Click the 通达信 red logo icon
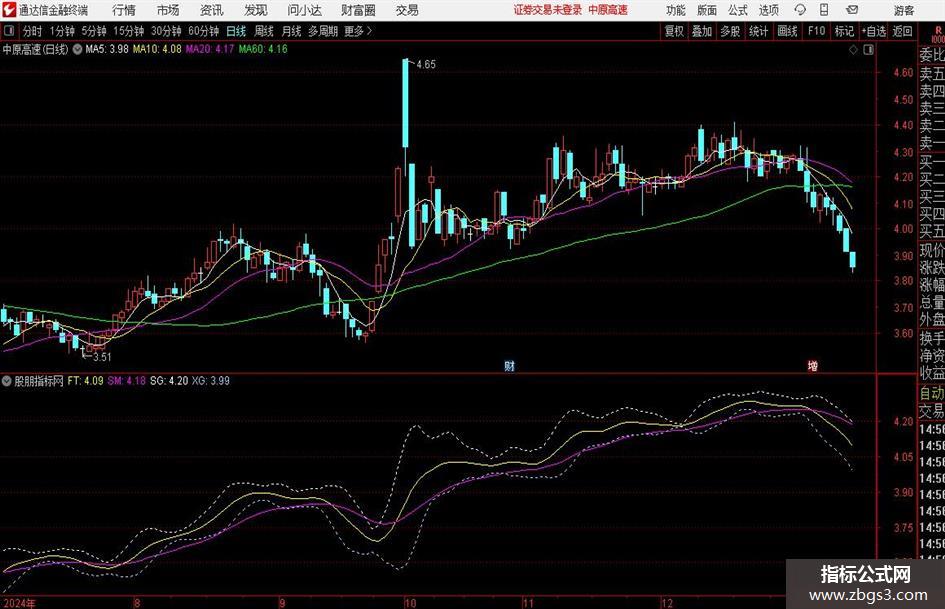This screenshot has height=609, width=945. (x=8, y=10)
